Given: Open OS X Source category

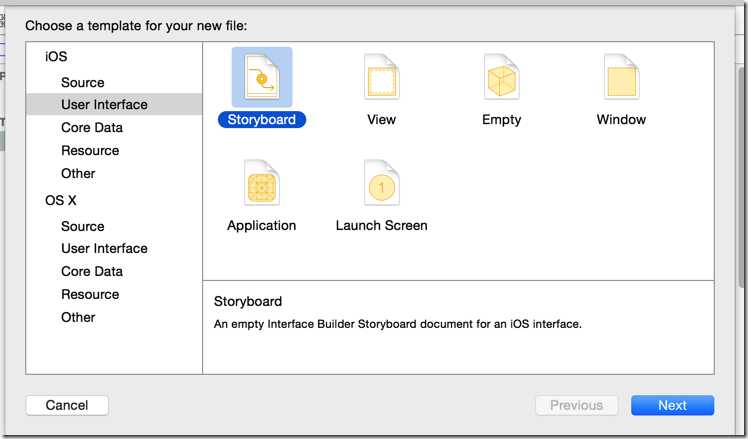Looking at the screenshot, I should tap(83, 226).
